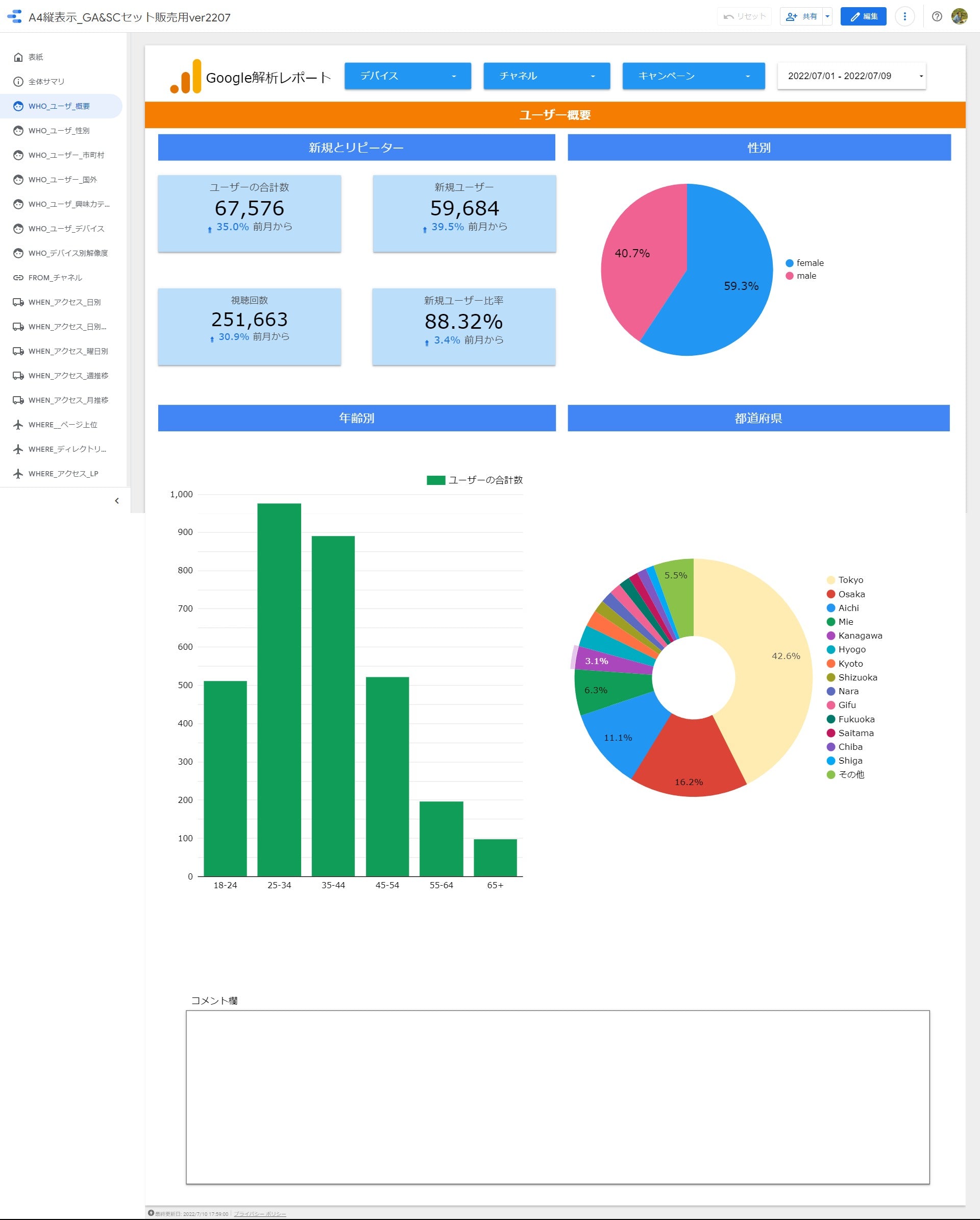Image resolution: width=980 pixels, height=1220 pixels.
Task: Click the info icon beside 全体サマリ
Action: pyautogui.click(x=18, y=82)
